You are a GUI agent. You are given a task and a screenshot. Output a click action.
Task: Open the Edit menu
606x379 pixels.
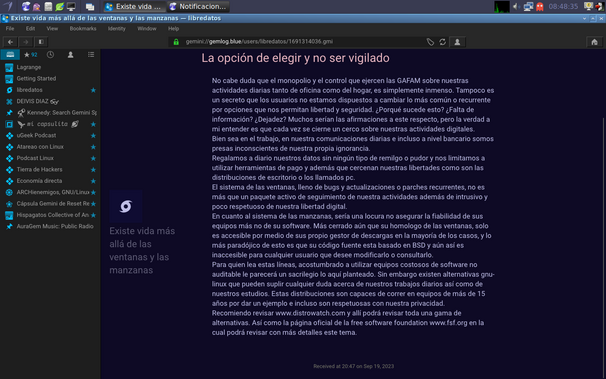coord(30,29)
